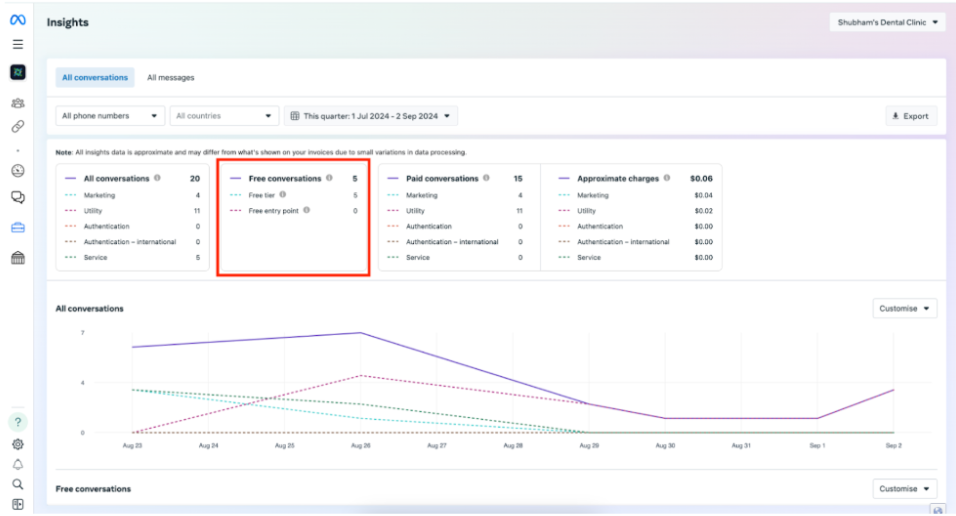Open Customise for All conversations chart
The height and width of the screenshot is (516, 956).
click(904, 308)
